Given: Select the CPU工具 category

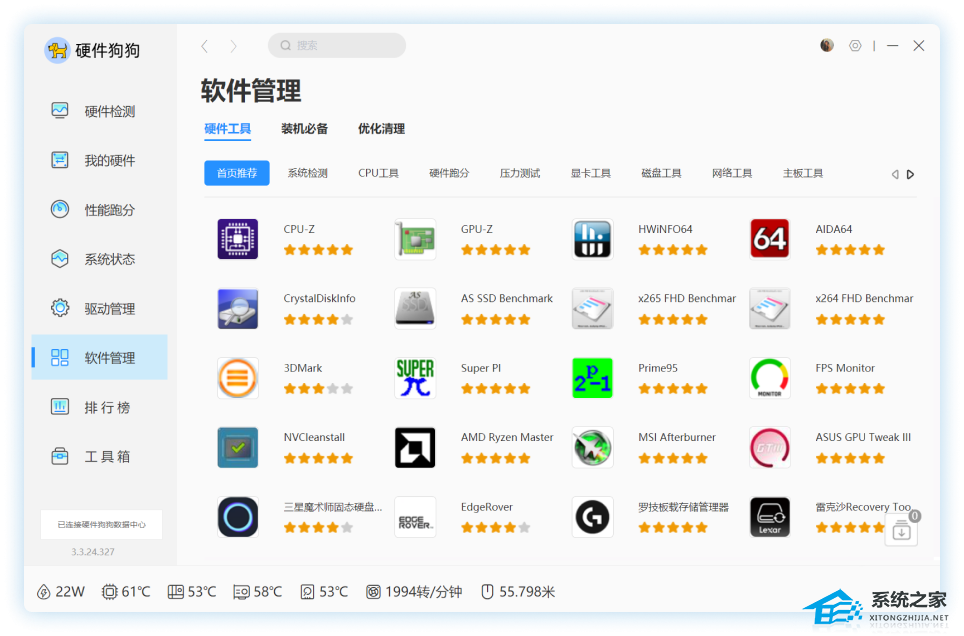Looking at the screenshot, I should click(378, 173).
